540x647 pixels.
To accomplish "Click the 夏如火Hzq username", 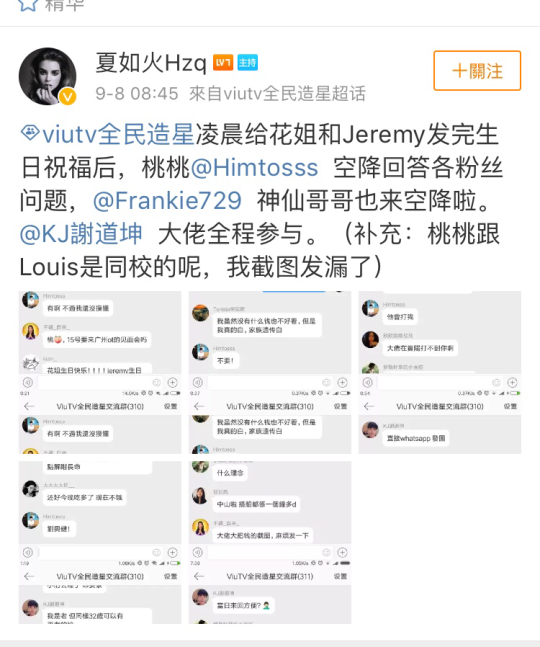I will pos(151,63).
